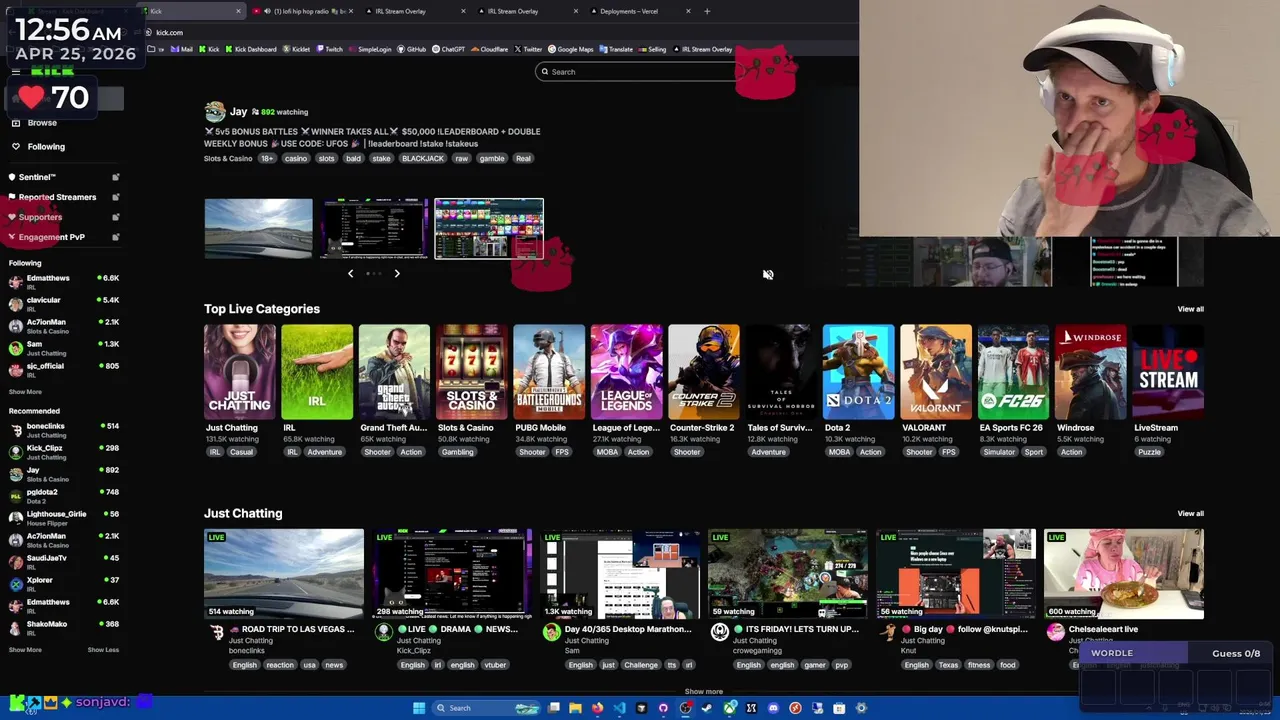Image resolution: width=1280 pixels, height=720 pixels.
Task: Unmute the featured stream player
Action: [x=768, y=274]
